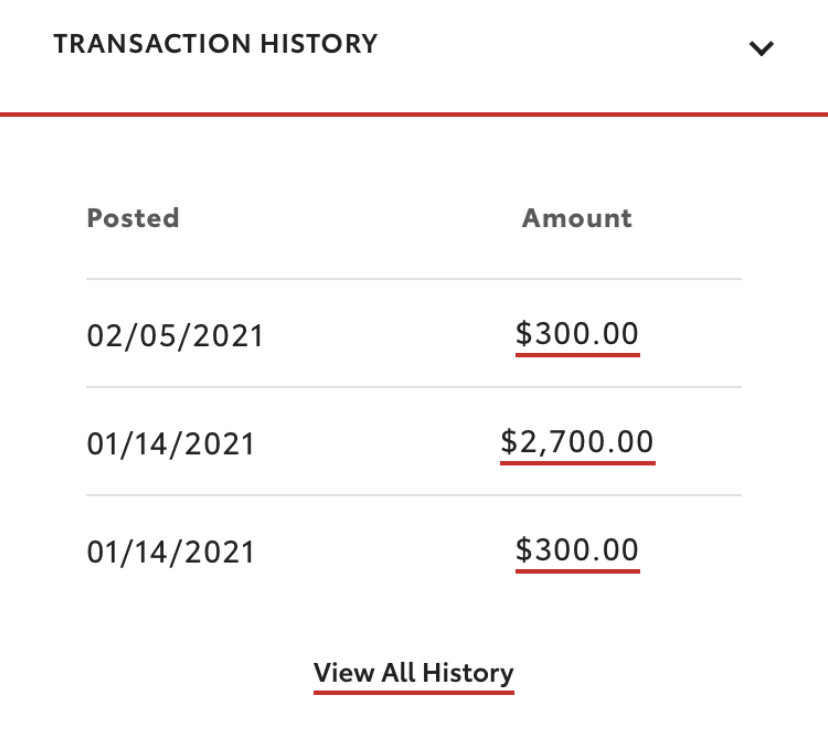Open the $300.00 payment posted 02/05/2021
The height and width of the screenshot is (734, 828).
click(577, 334)
